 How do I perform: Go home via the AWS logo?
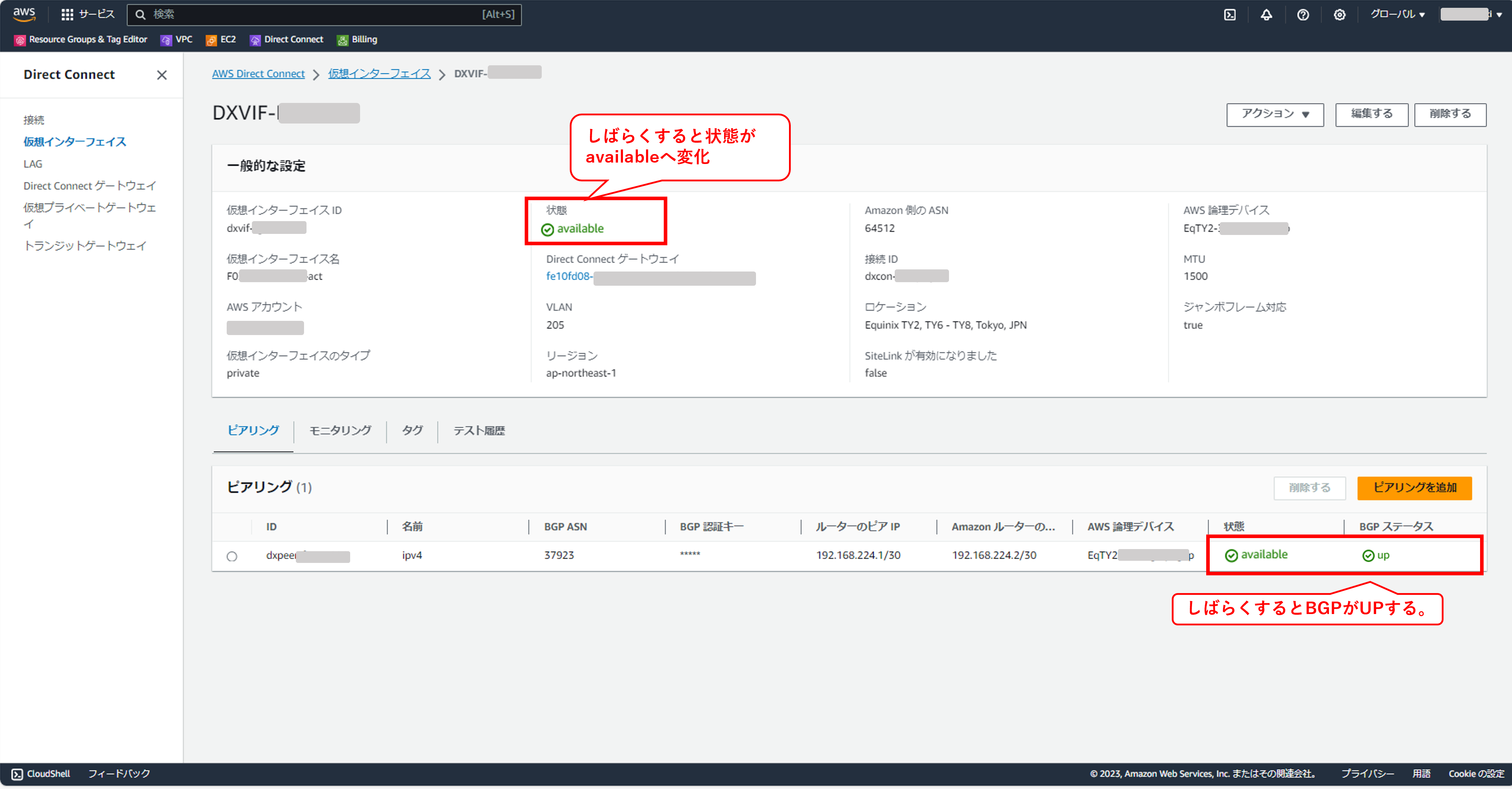[x=23, y=14]
